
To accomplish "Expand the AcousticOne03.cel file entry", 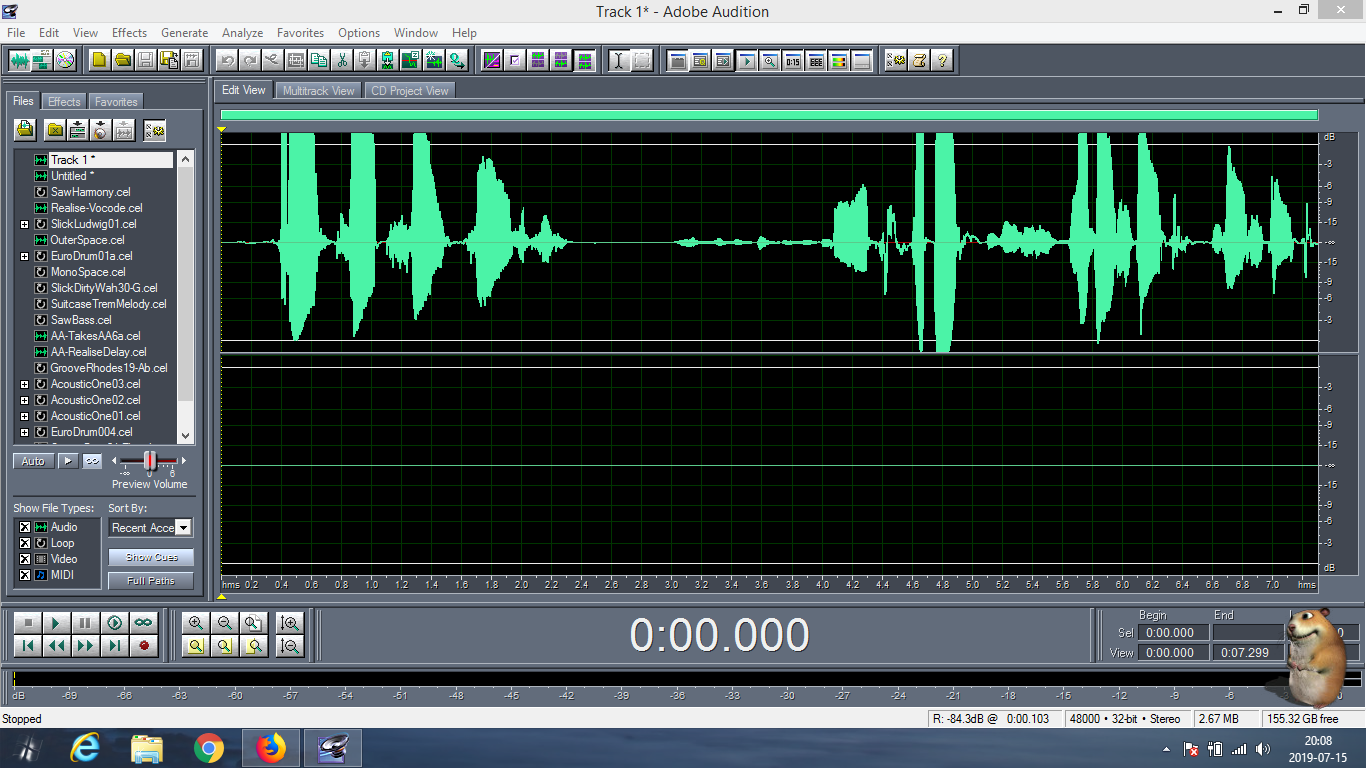I will [x=24, y=384].
